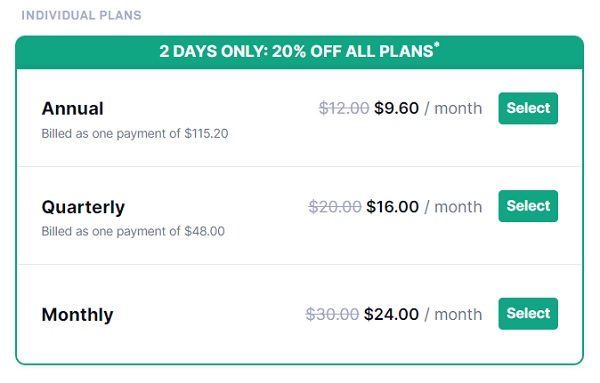Click the '/ month' text in Annual row

pos(453,108)
